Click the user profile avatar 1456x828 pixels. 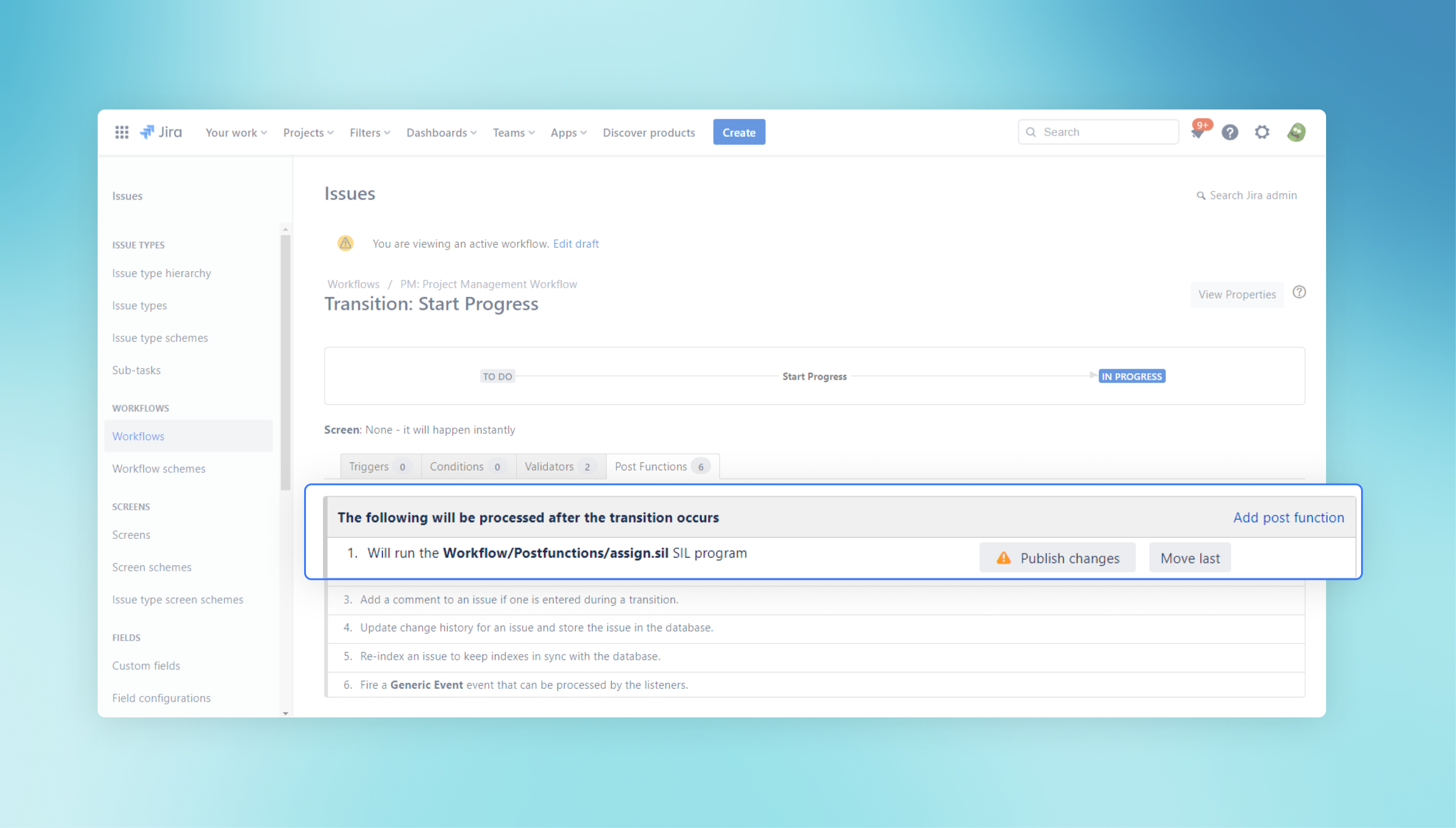[x=1296, y=133]
